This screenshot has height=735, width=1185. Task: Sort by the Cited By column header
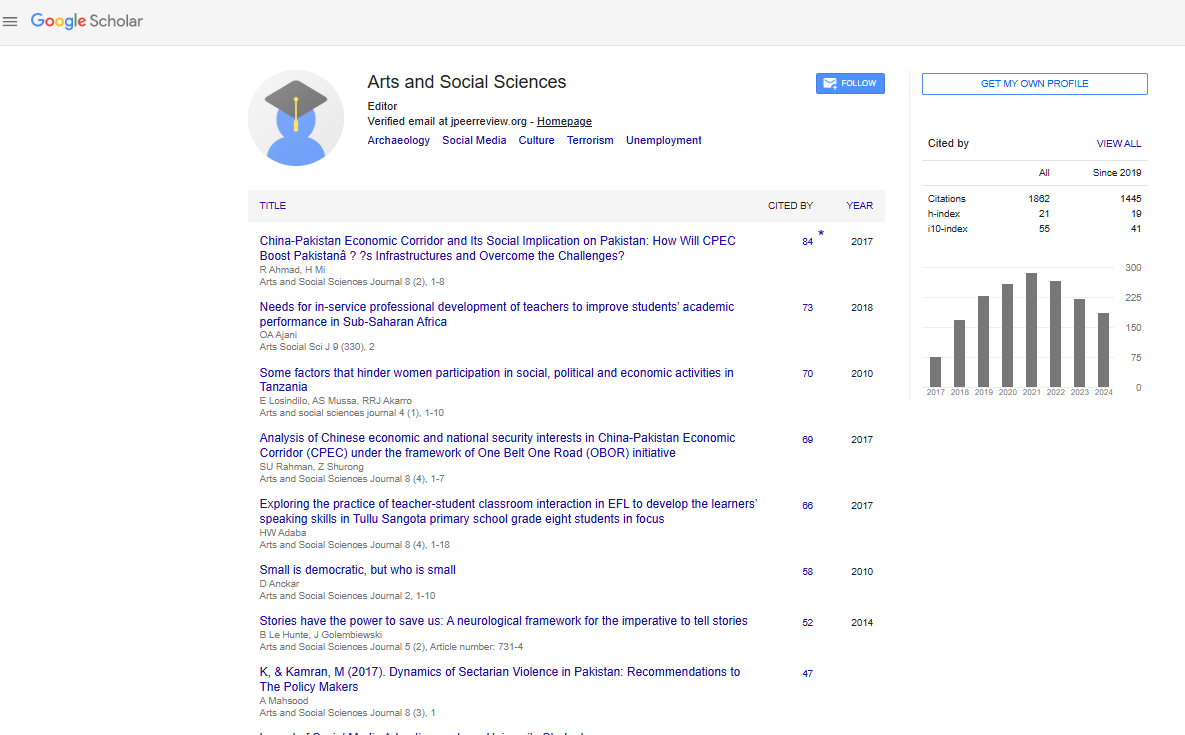pos(790,206)
